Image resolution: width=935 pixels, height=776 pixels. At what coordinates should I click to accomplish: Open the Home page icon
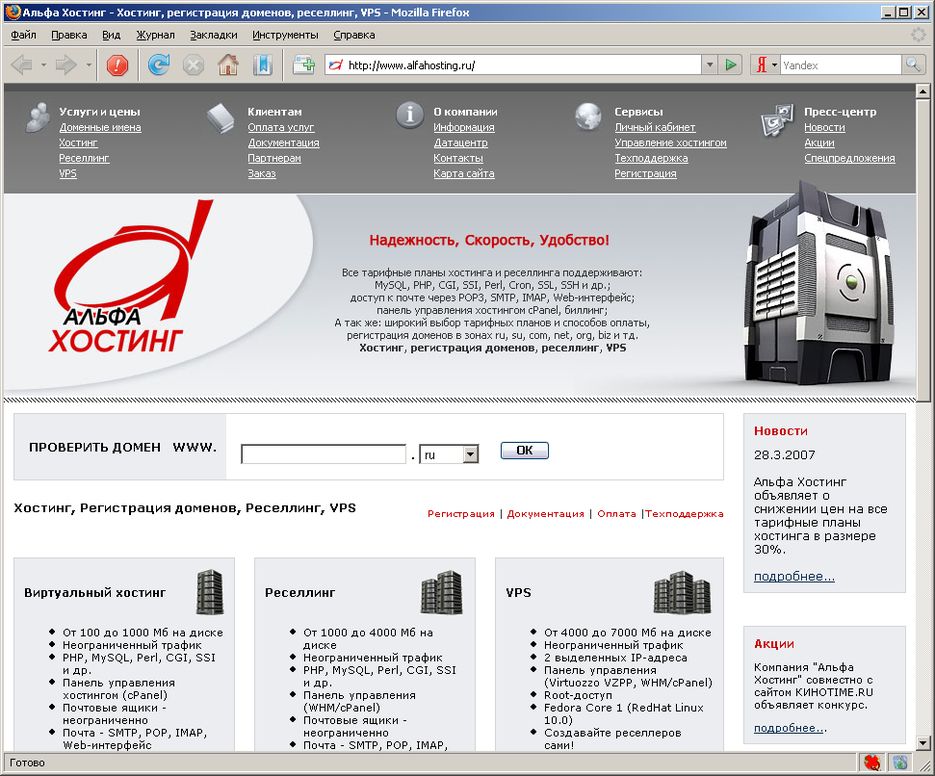point(228,64)
